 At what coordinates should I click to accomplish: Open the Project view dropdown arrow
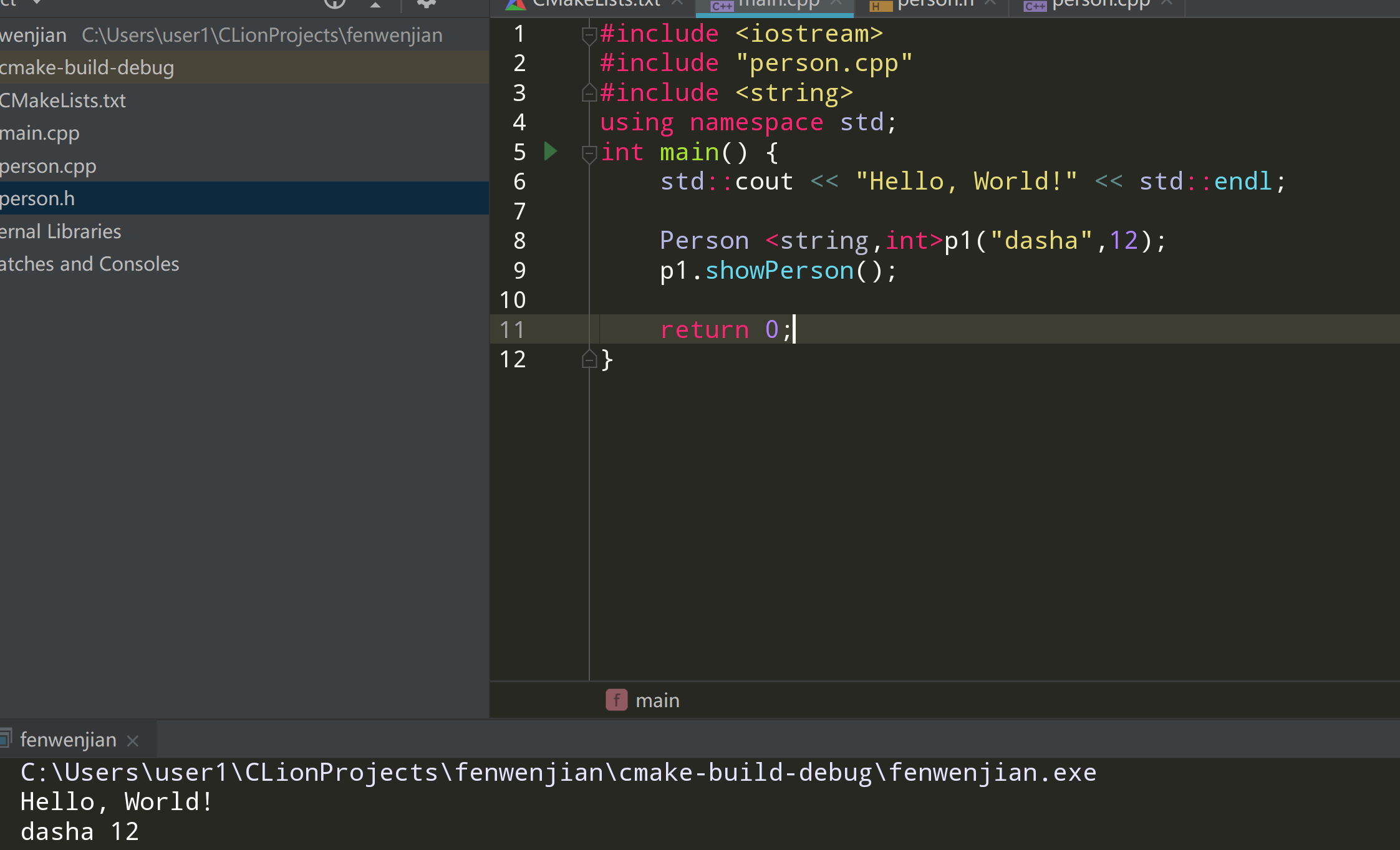37,2
